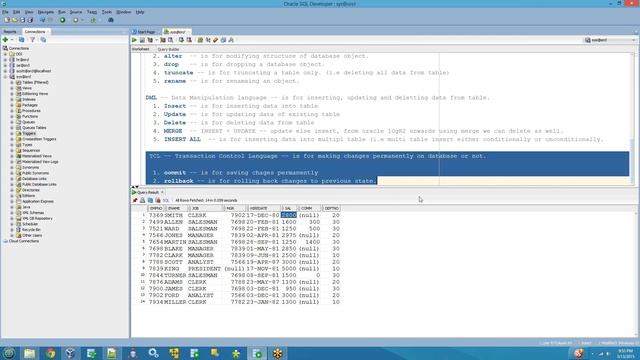Expand the Tables (Filtered) node
The image size is (640, 360).
click(12, 82)
